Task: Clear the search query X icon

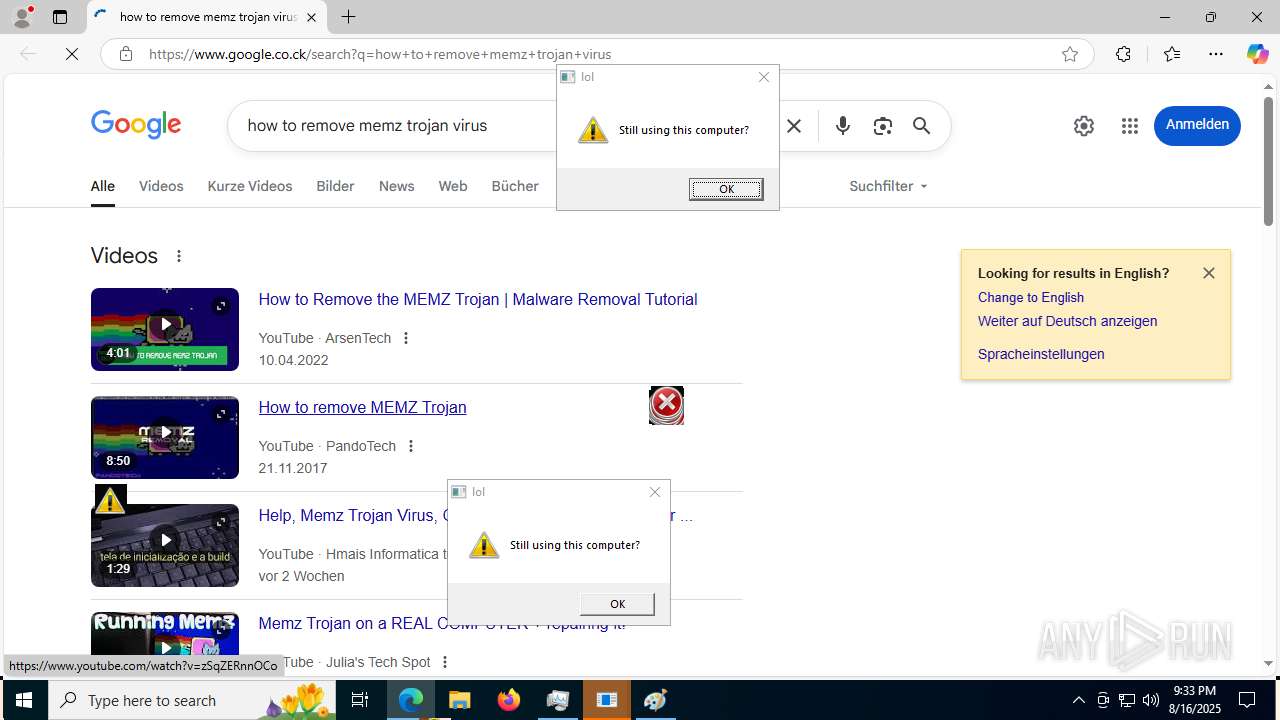Action: 794,126
